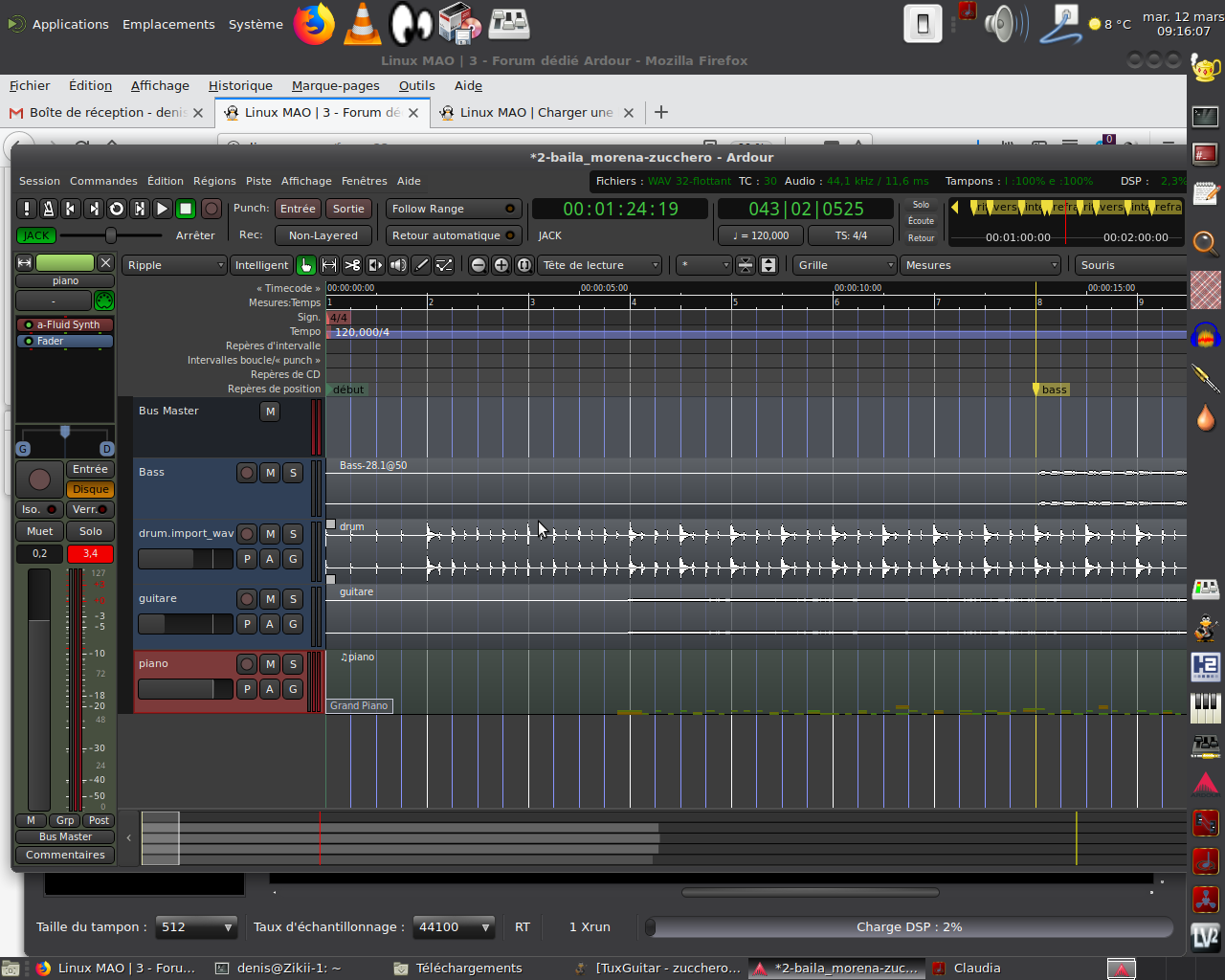Toggle the metronome click icon
Image resolution: width=1225 pixels, height=980 pixels.
[x=48, y=209]
